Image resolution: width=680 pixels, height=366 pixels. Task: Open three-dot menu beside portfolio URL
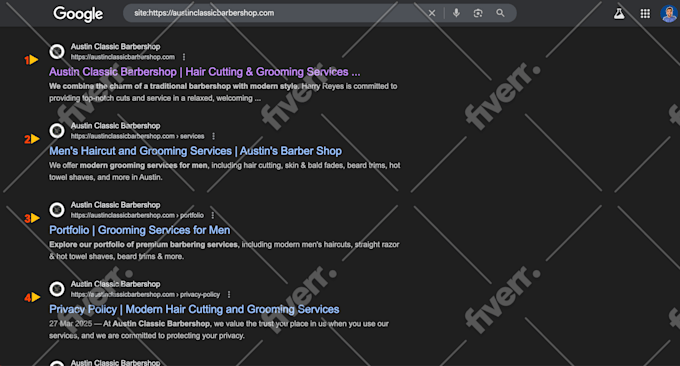coord(212,216)
